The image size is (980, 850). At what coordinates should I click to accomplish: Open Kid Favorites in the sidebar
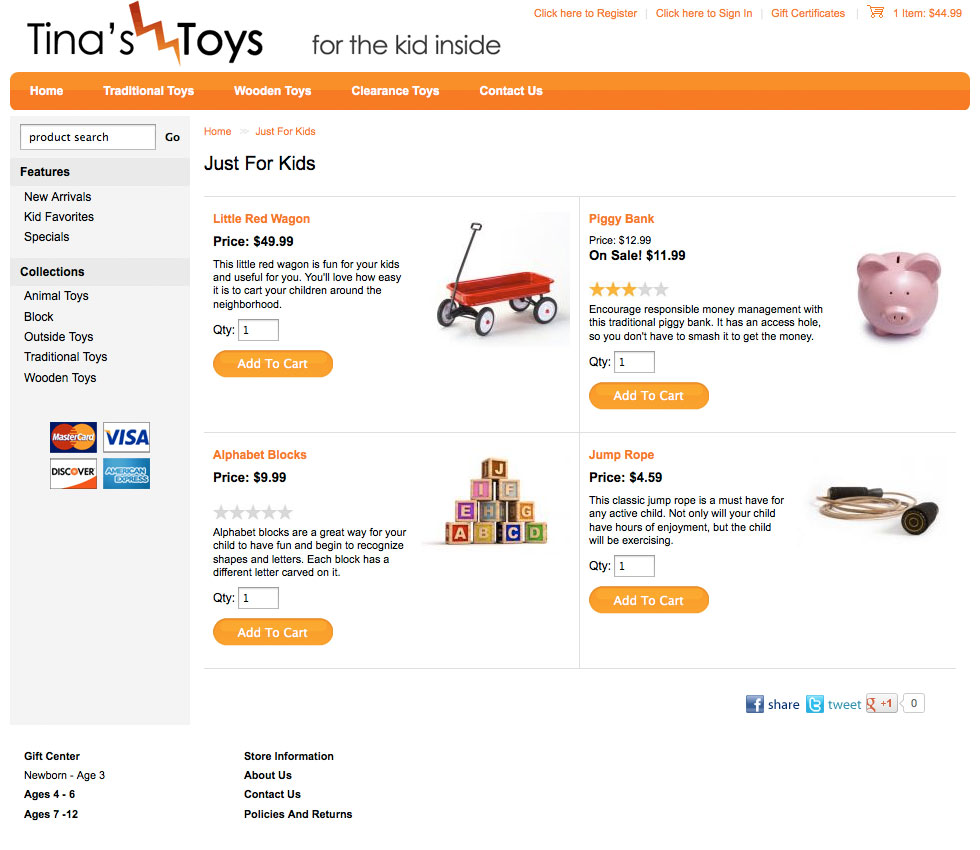[x=59, y=217]
